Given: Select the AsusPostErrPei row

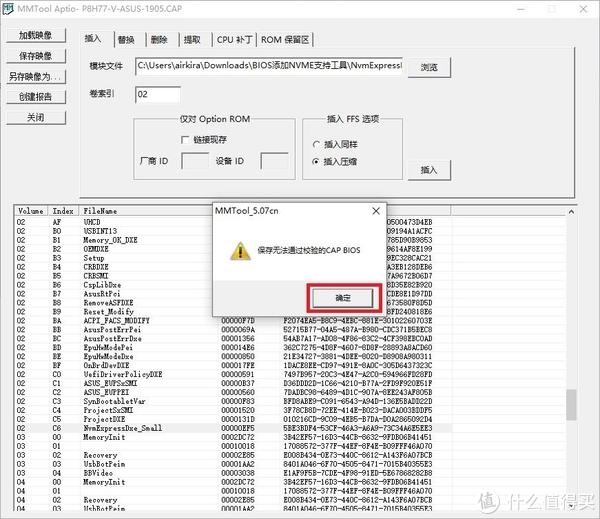Looking at the screenshot, I should point(233,330).
